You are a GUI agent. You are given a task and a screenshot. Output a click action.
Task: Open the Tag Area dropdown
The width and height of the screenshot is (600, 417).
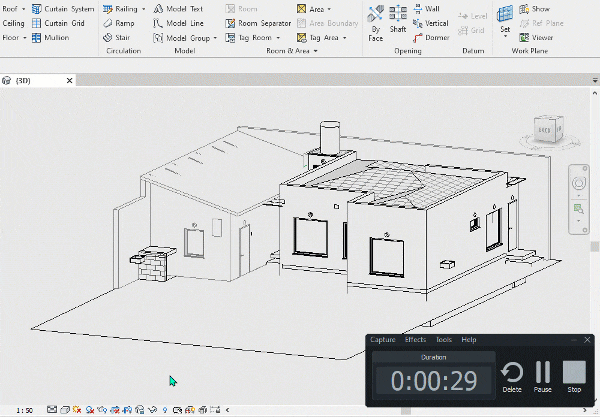[x=345, y=38]
